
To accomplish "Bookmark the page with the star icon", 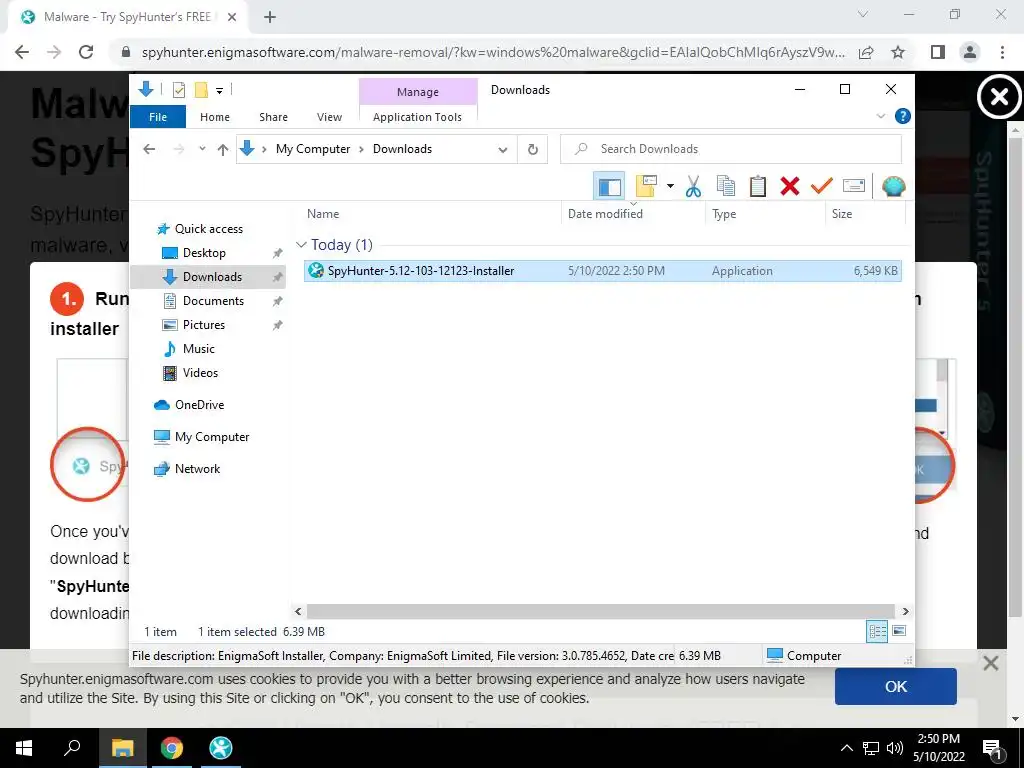I will pyautogui.click(x=898, y=52).
